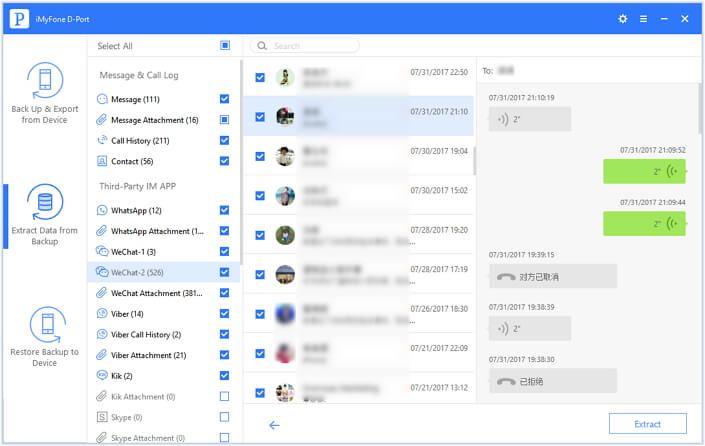Click the Kik Attachment paperclip icon
705x446 pixels.
pyautogui.click(x=102, y=396)
